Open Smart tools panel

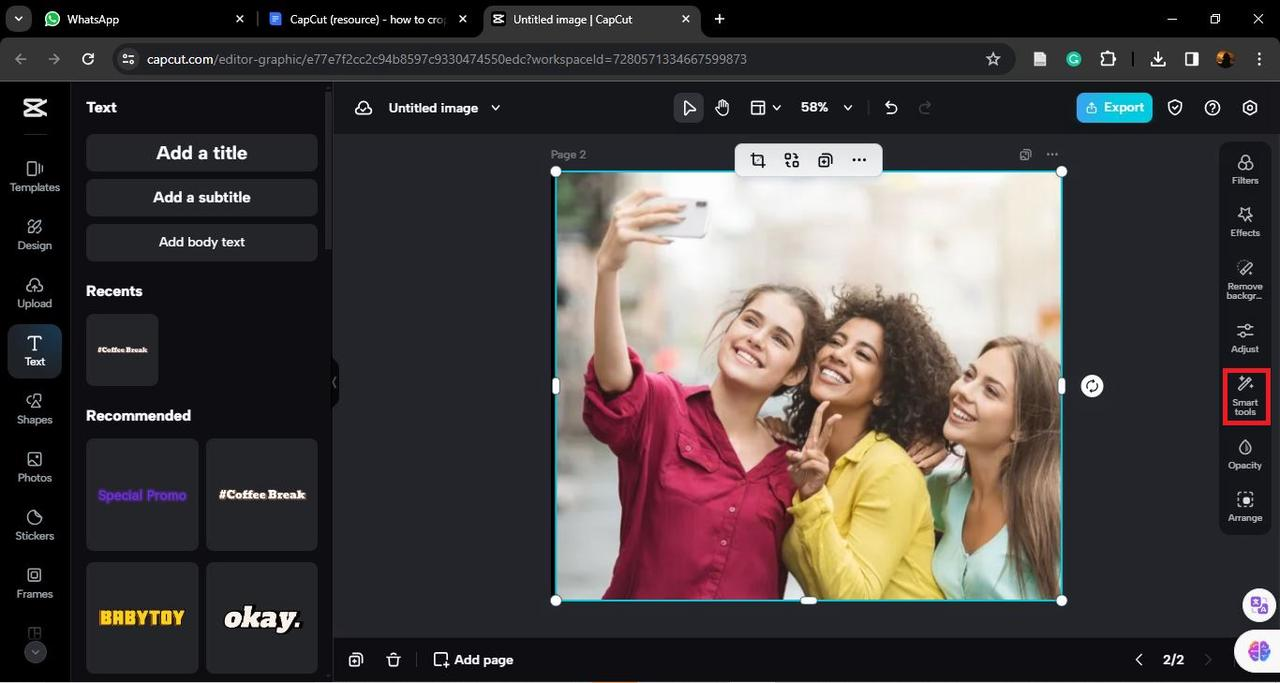click(1245, 397)
